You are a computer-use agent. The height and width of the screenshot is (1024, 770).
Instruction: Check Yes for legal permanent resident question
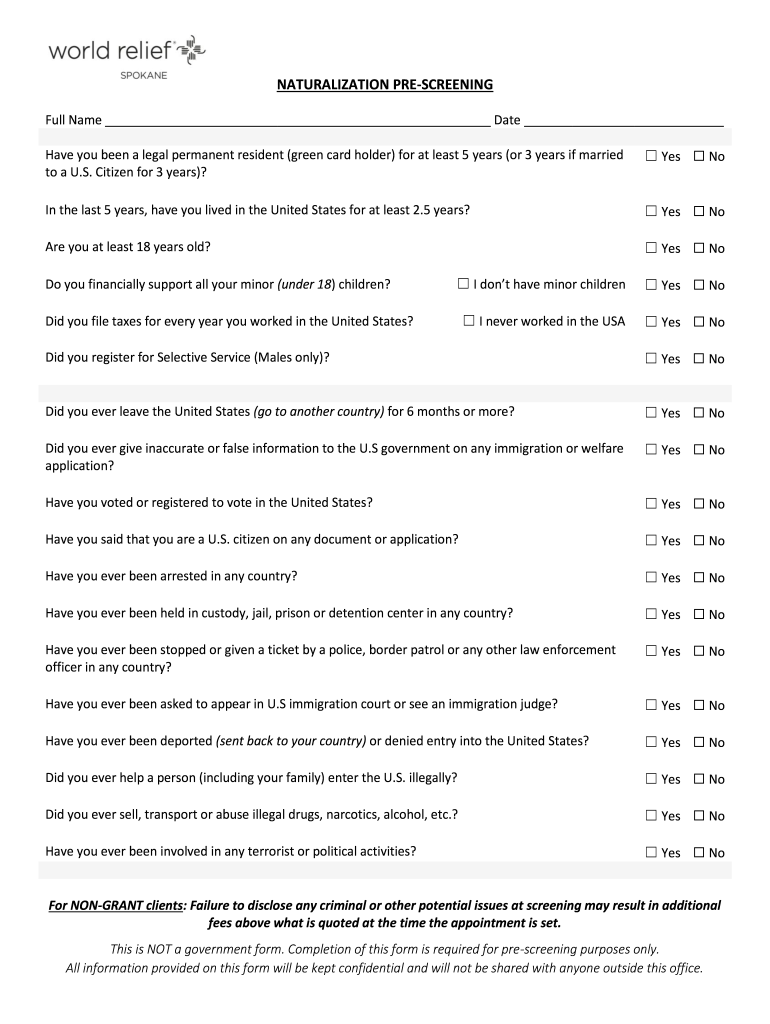[652, 156]
